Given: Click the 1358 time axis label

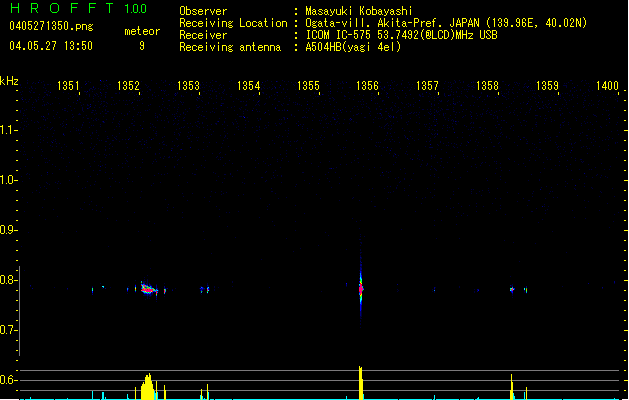Looking at the screenshot, I should click(x=487, y=86).
